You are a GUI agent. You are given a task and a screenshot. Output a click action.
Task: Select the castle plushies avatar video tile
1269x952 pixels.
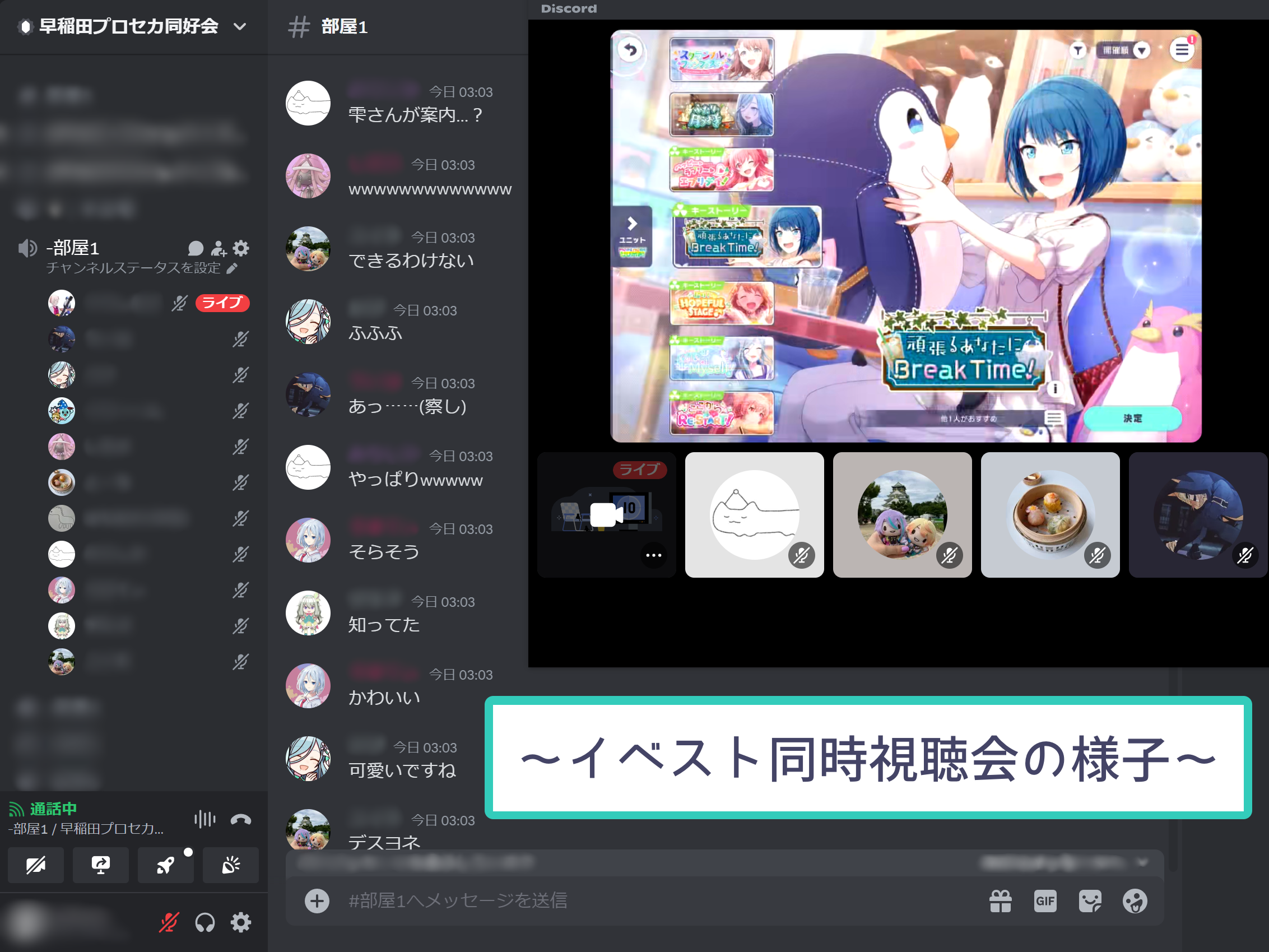(x=903, y=515)
